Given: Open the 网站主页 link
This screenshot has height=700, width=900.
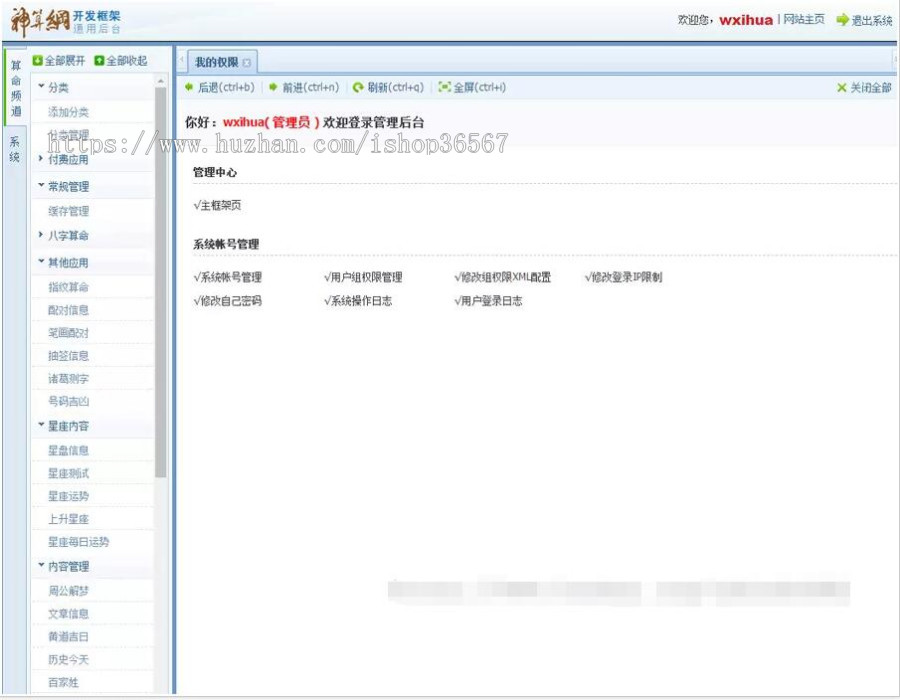Looking at the screenshot, I should (x=804, y=20).
